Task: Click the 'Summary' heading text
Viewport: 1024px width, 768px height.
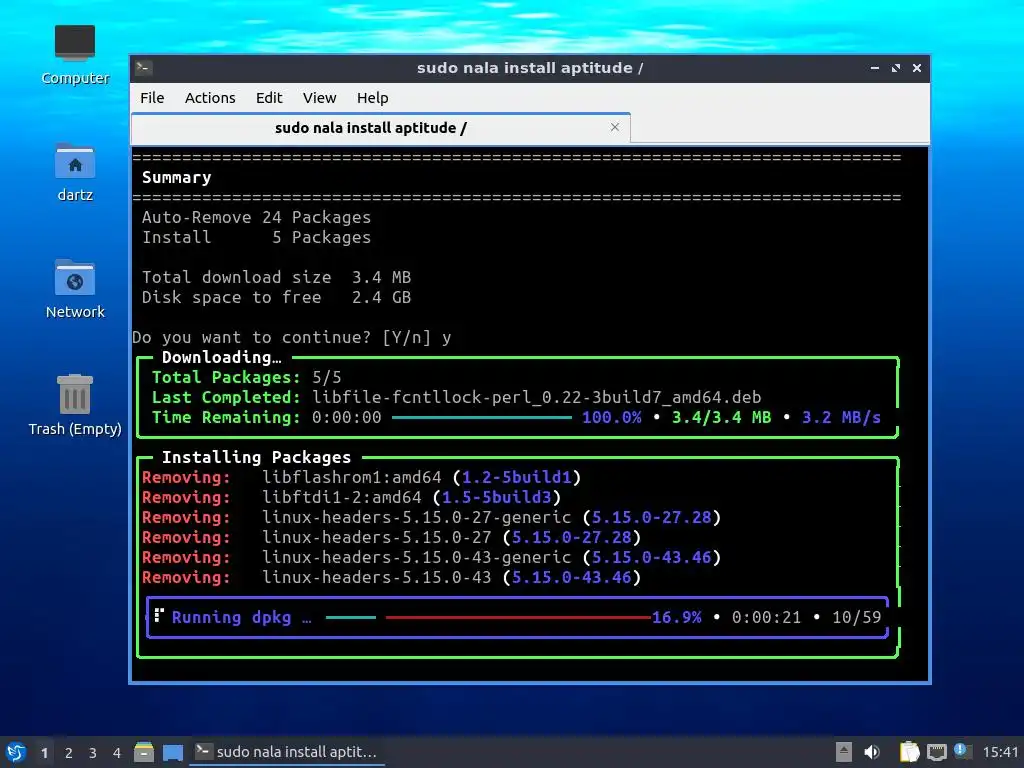Action: coord(176,178)
